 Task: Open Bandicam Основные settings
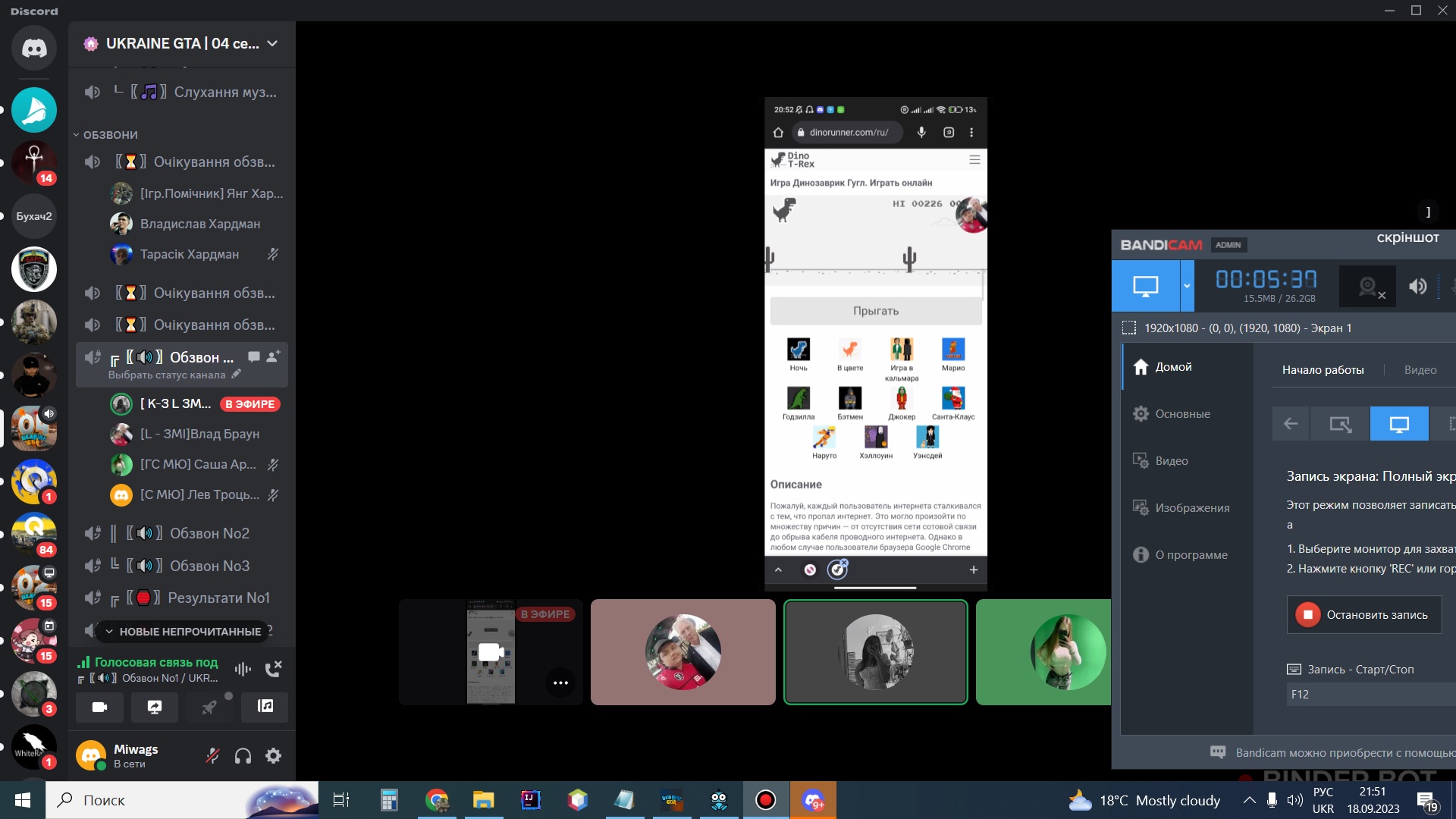(1182, 414)
